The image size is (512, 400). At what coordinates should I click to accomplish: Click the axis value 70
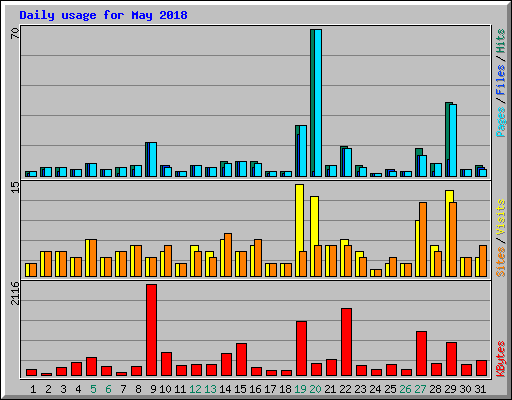pos(15,33)
